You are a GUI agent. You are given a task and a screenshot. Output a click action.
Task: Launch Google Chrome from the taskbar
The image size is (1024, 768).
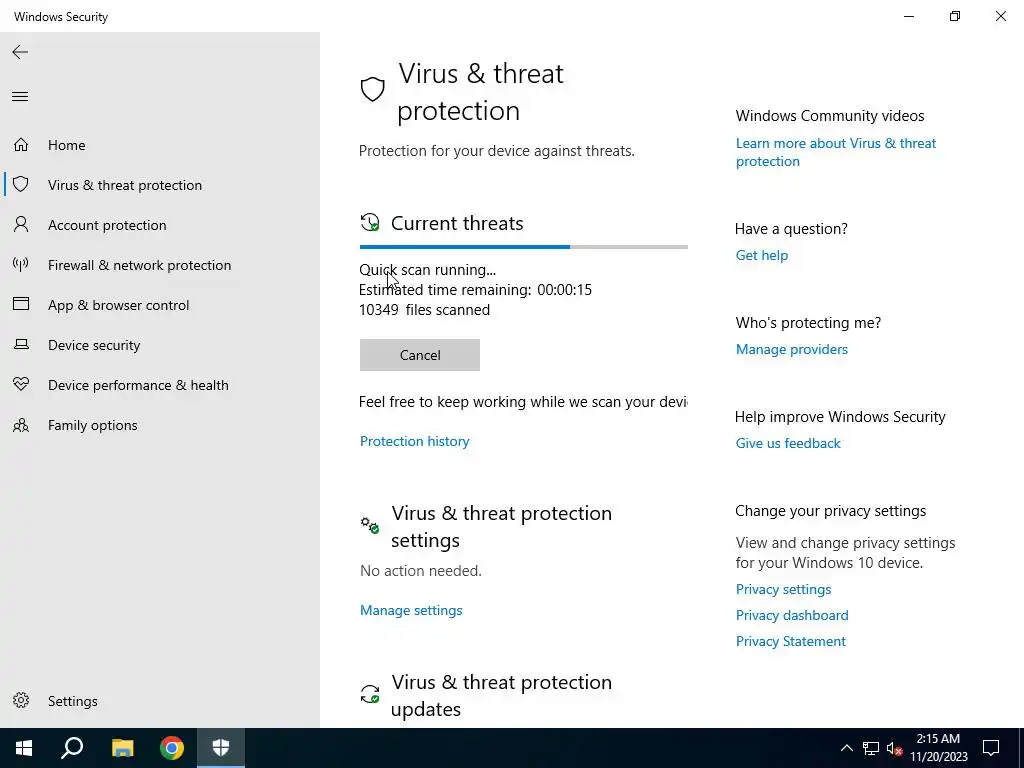[172, 748]
